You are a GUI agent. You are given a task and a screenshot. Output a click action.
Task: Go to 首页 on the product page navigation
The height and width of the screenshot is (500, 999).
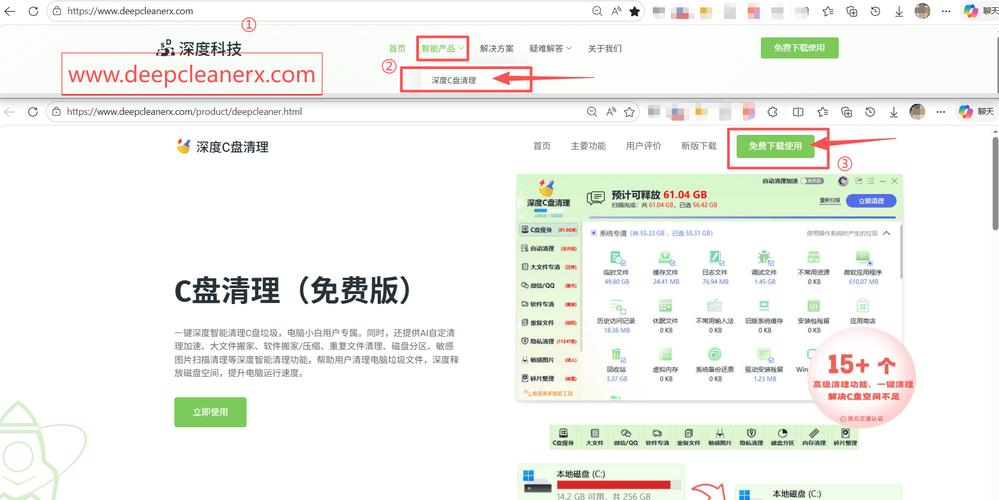pyautogui.click(x=542, y=146)
